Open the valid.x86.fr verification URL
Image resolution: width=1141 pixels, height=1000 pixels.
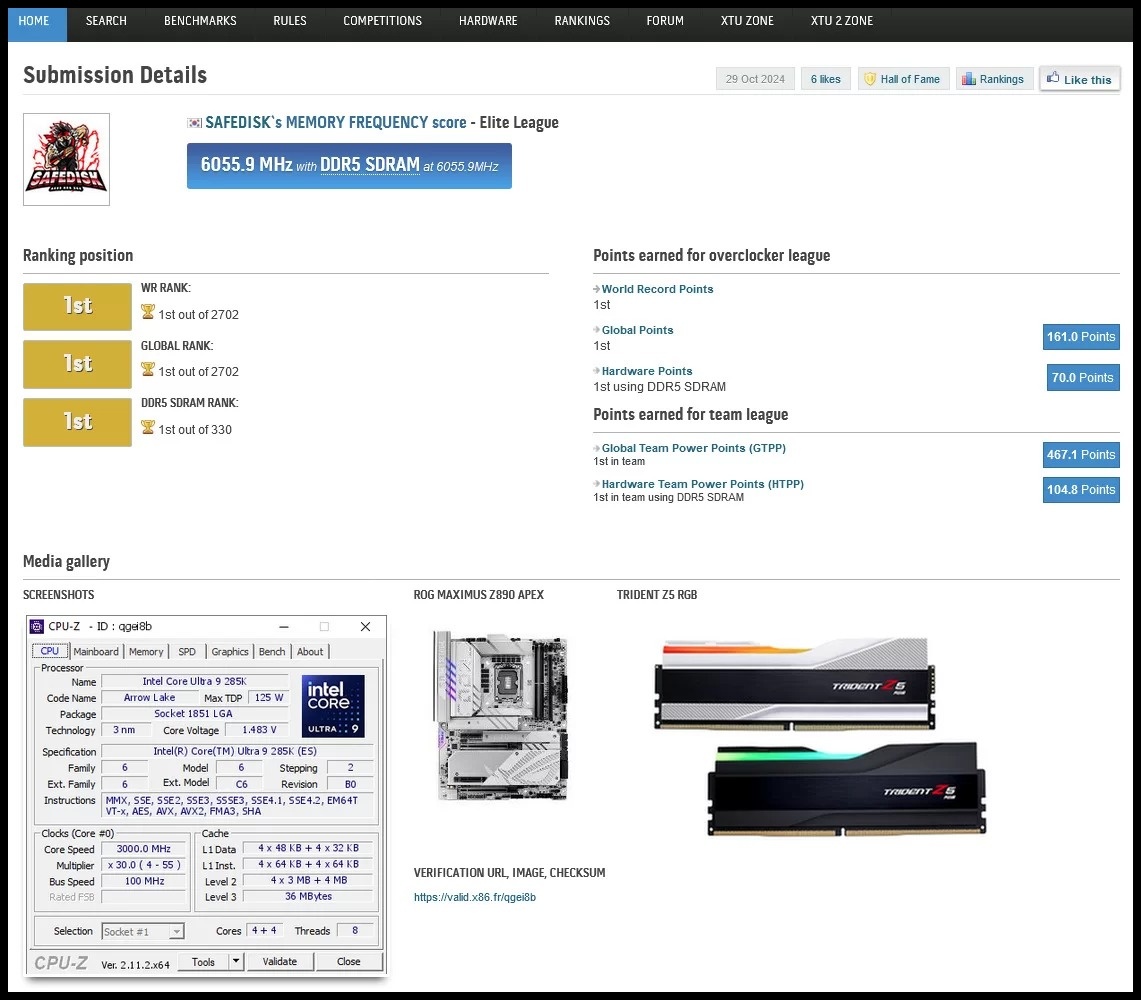coord(474,897)
